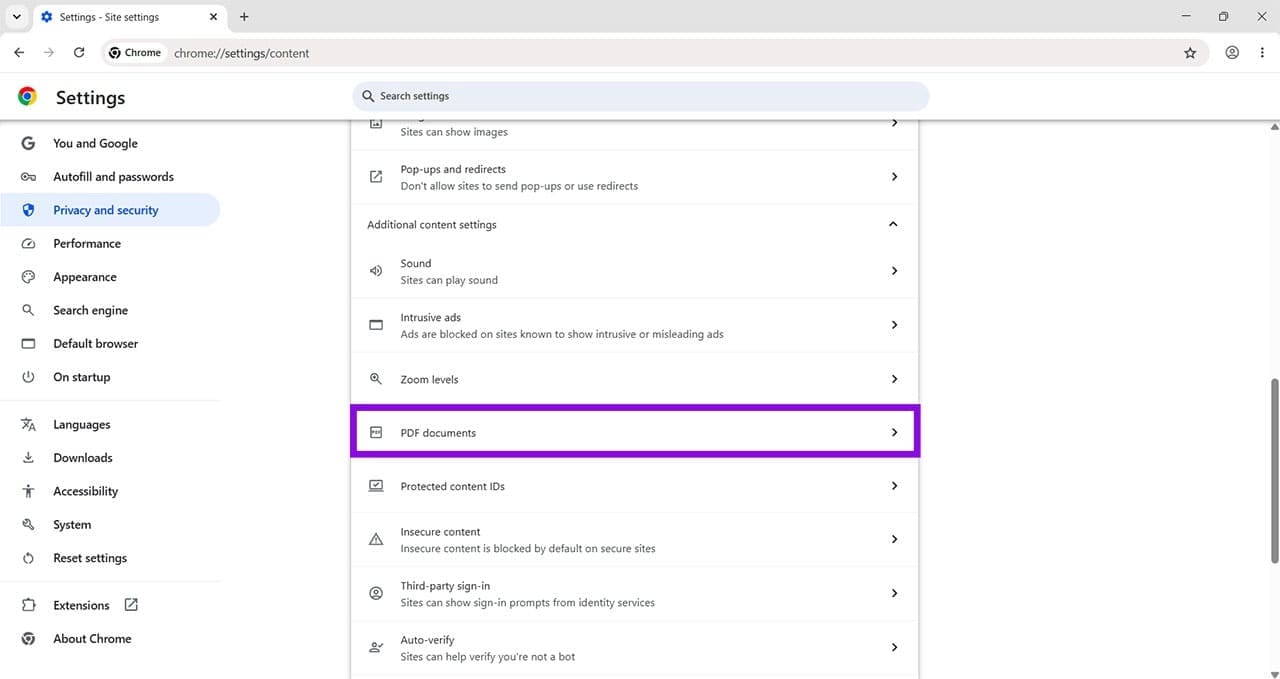Go to You and Google section
The width and height of the screenshot is (1280, 679).
(x=110, y=143)
